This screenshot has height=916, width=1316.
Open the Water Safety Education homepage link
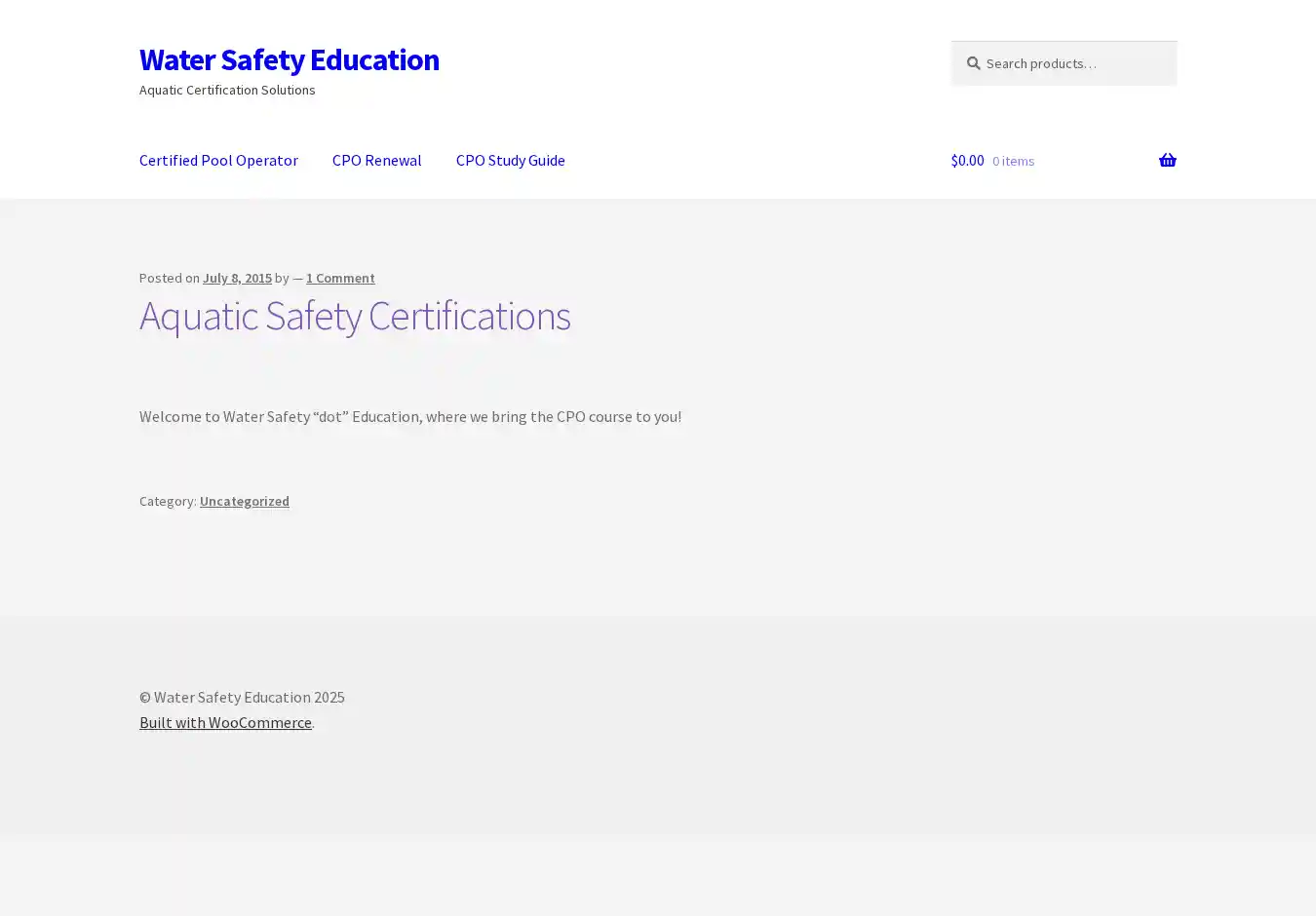(289, 59)
